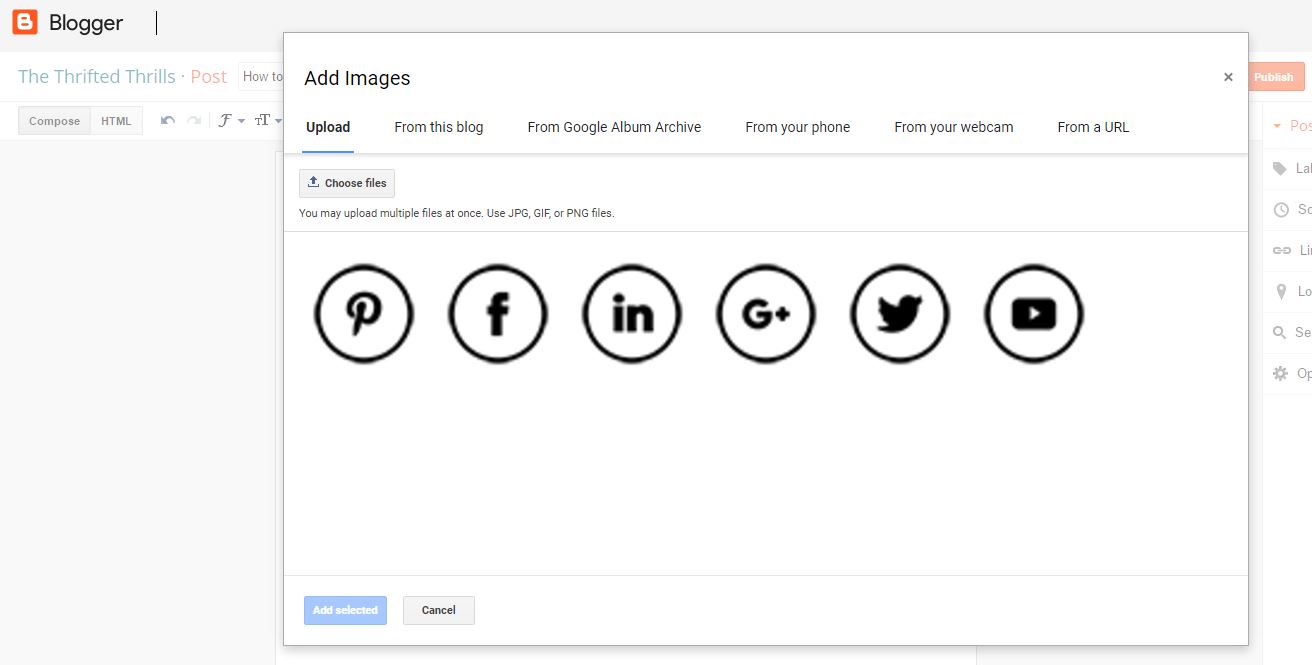This screenshot has height=665, width=1312.
Task: Open Options with the gear icon
Action: click(1280, 372)
